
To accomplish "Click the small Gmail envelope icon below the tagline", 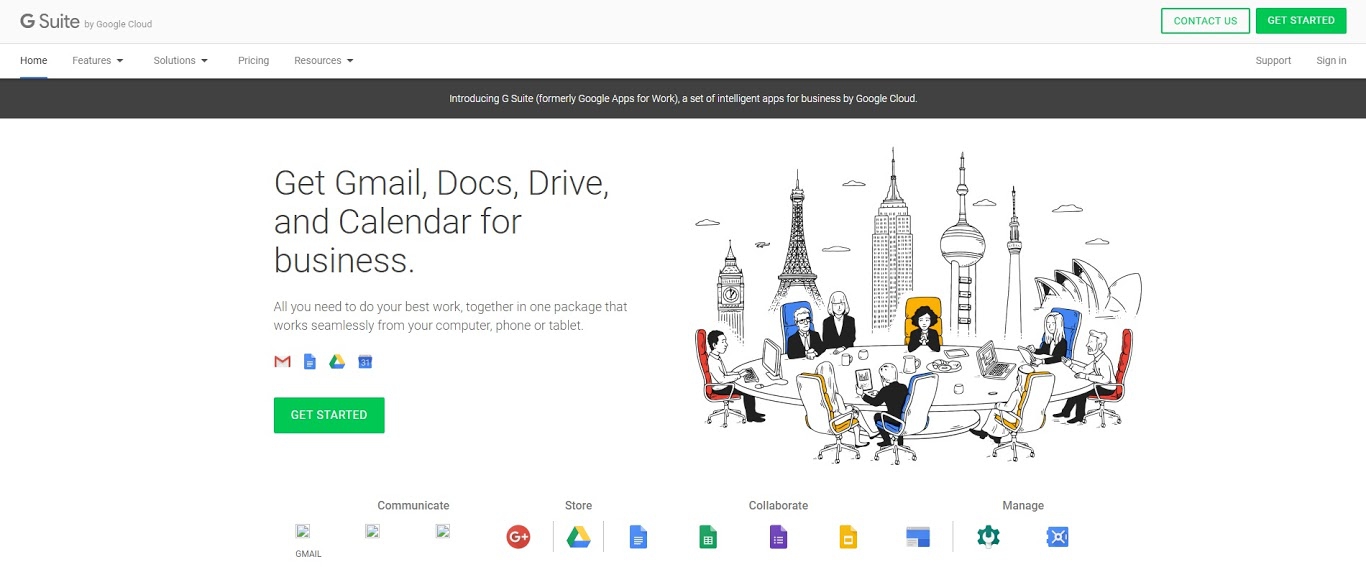I will [x=282, y=362].
